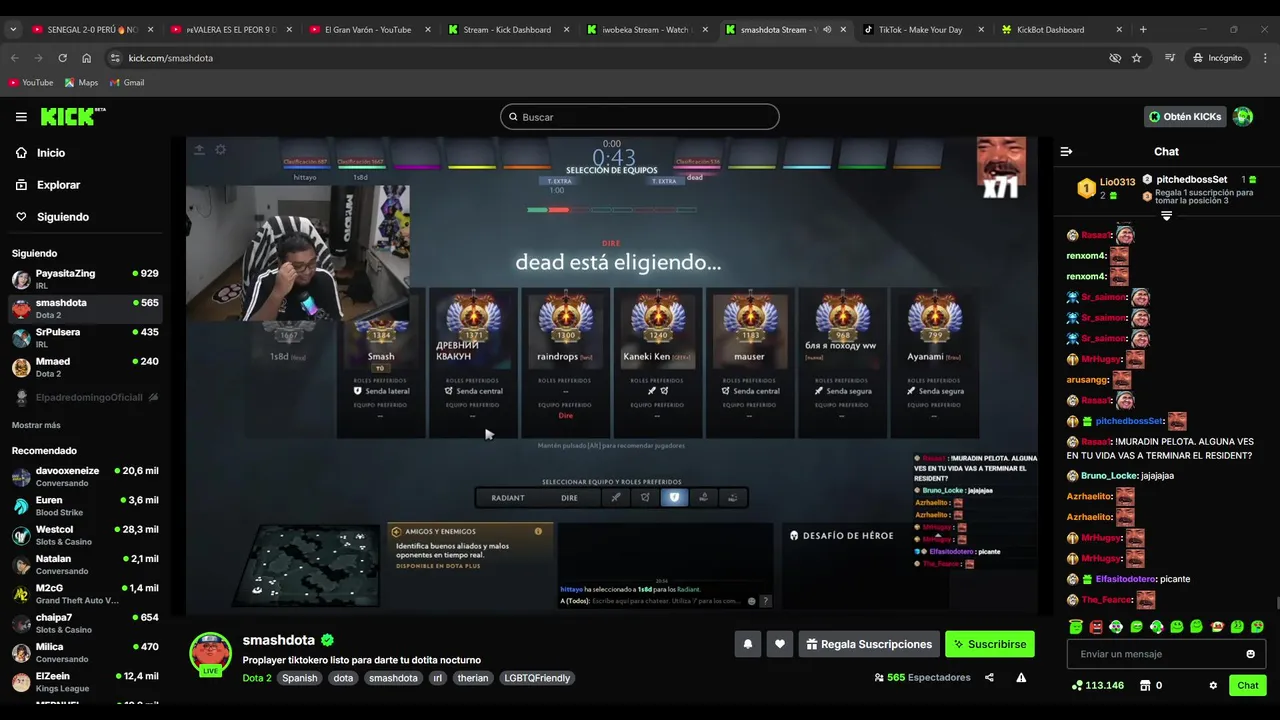Click the Buscar search field

tap(640, 117)
